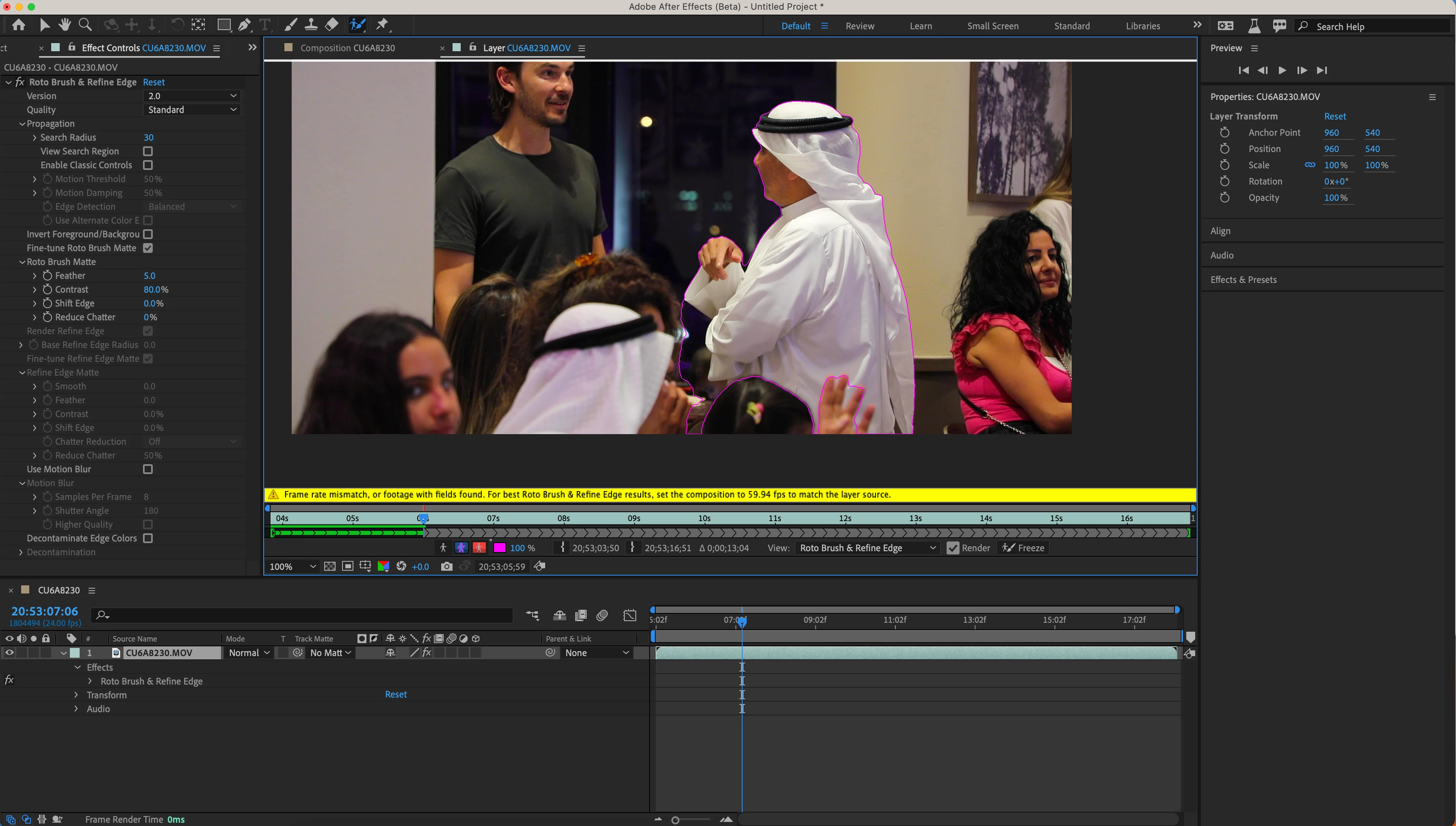Select the Eraser tool
1456x826 pixels.
[x=331, y=24]
